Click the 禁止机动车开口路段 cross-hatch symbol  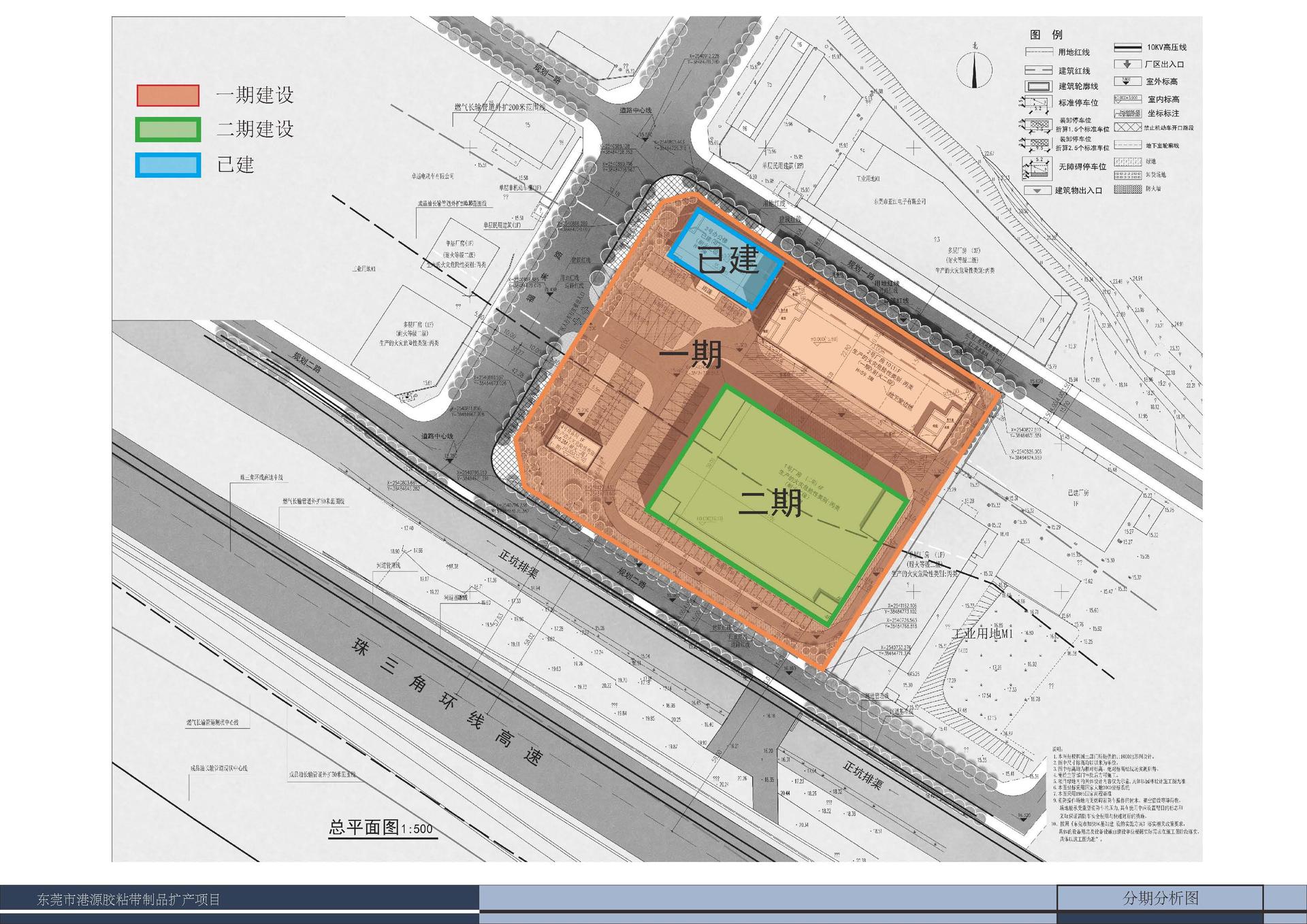[x=1127, y=127]
